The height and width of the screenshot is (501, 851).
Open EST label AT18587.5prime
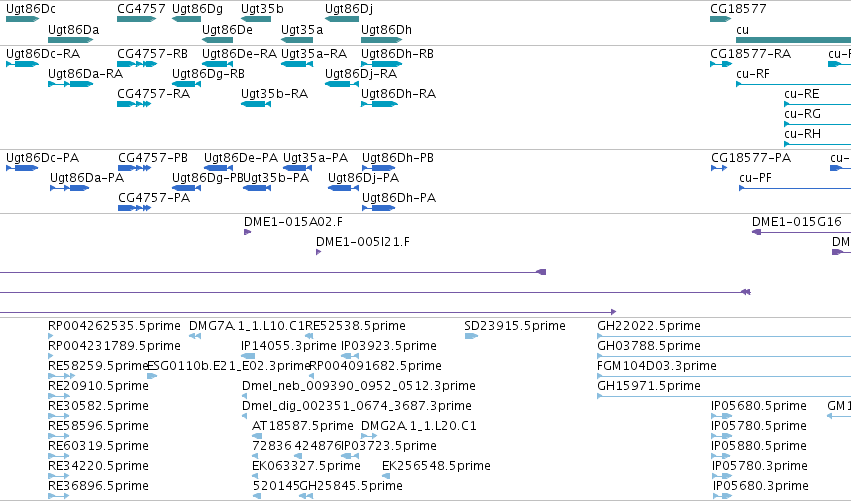tap(303, 426)
